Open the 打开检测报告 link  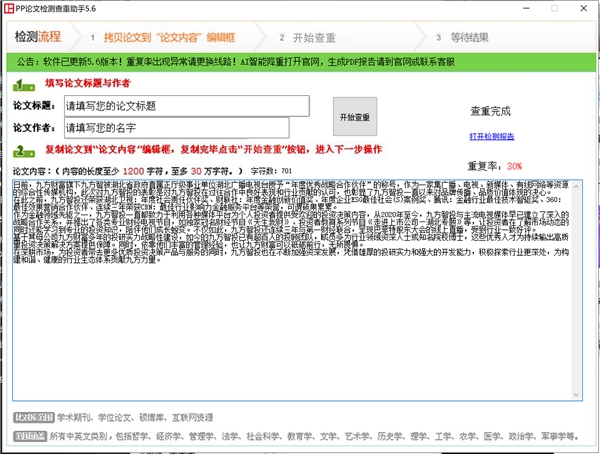point(492,136)
